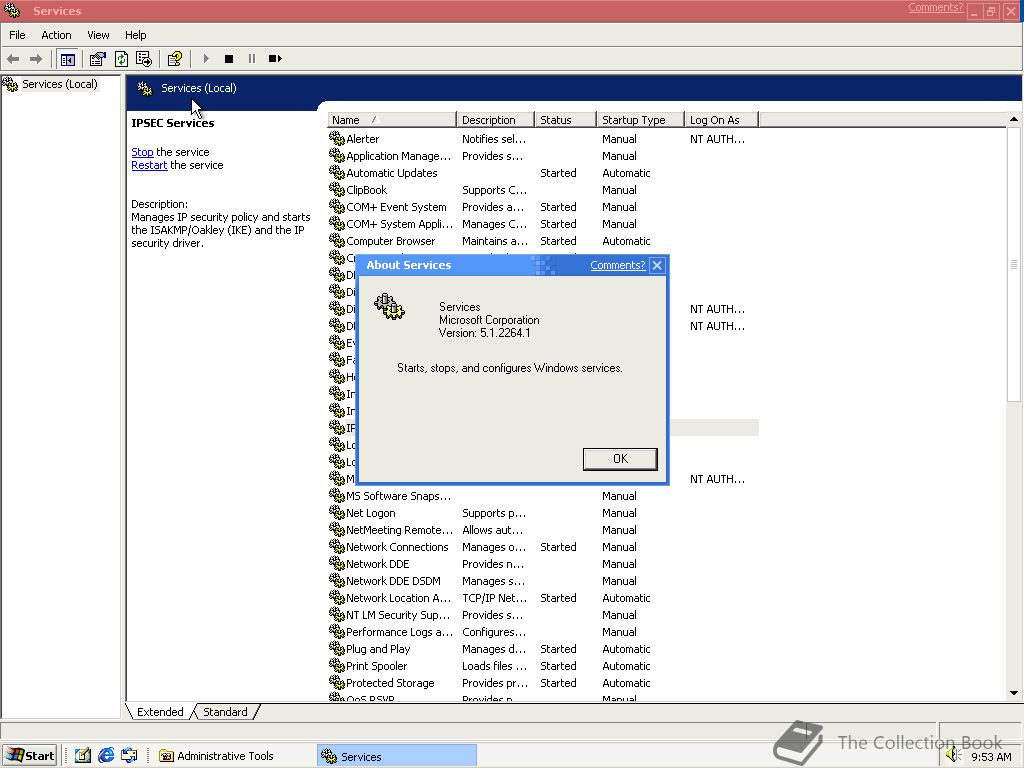Click Net Logon service gear icon

click(x=336, y=512)
